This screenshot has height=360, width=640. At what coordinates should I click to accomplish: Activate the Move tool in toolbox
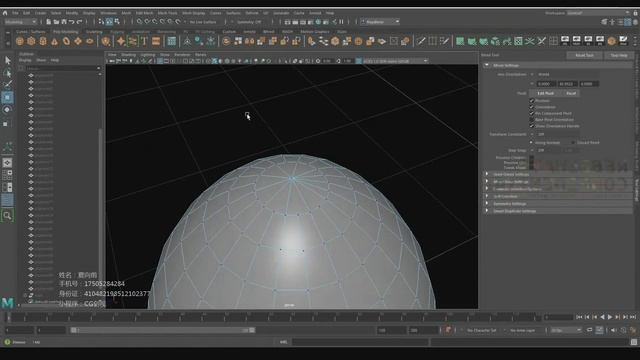pyautogui.click(x=7, y=98)
